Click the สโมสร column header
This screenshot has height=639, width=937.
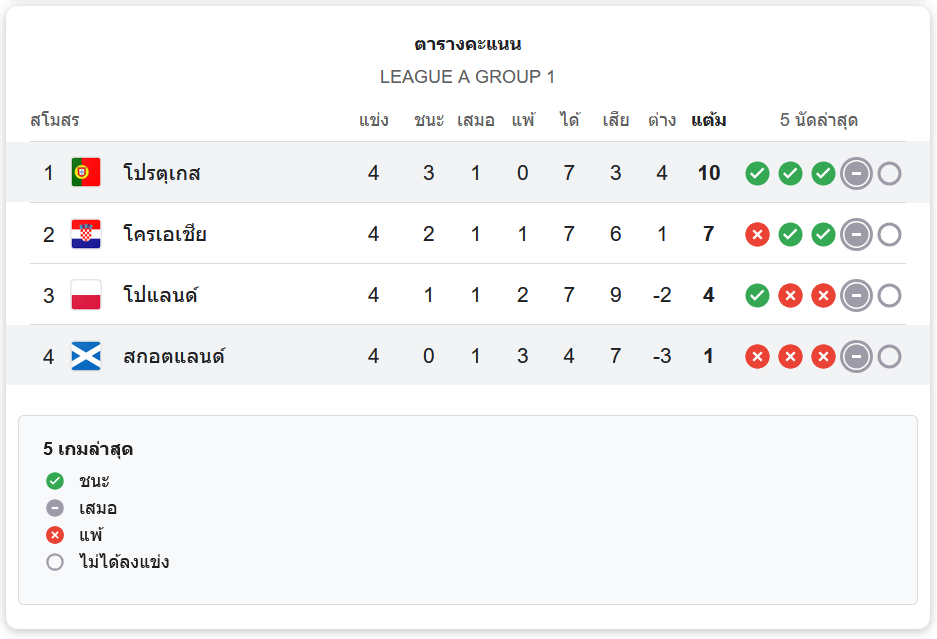tap(55, 121)
